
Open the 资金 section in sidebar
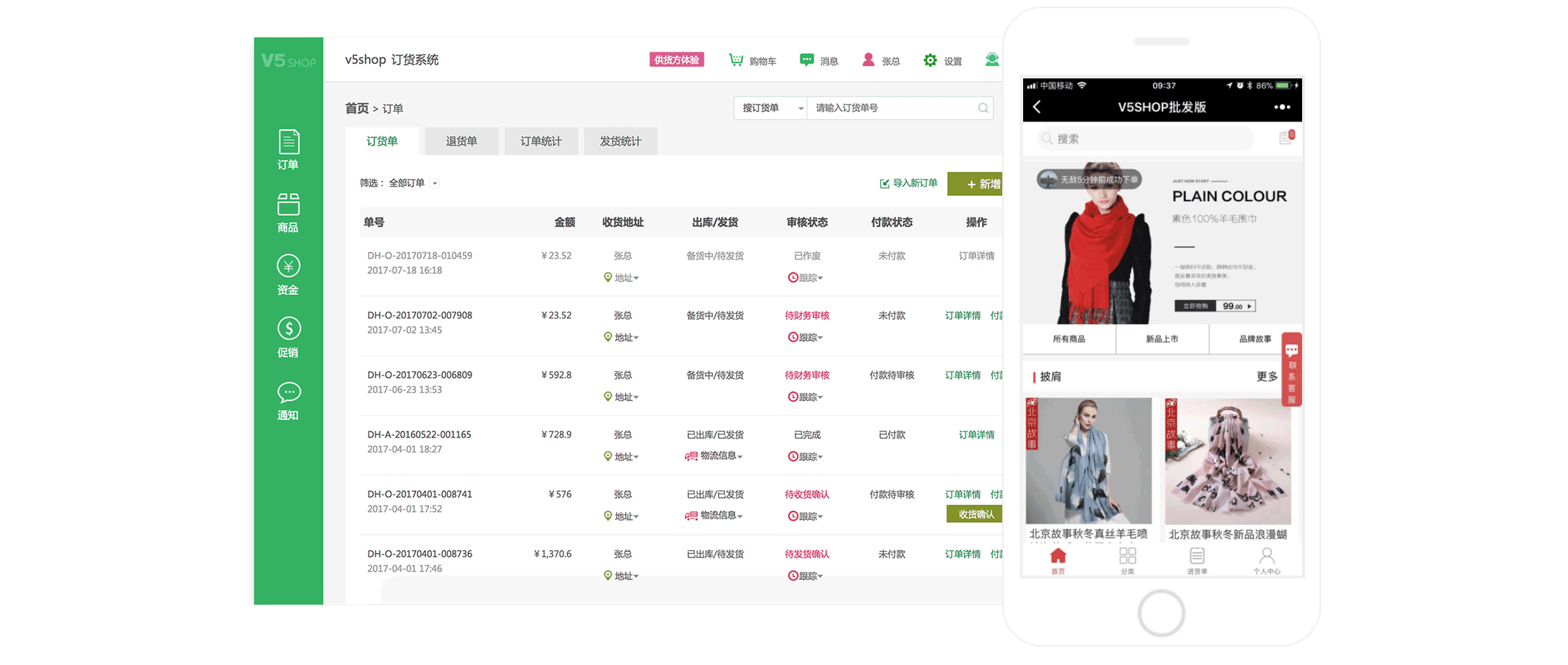(x=288, y=275)
